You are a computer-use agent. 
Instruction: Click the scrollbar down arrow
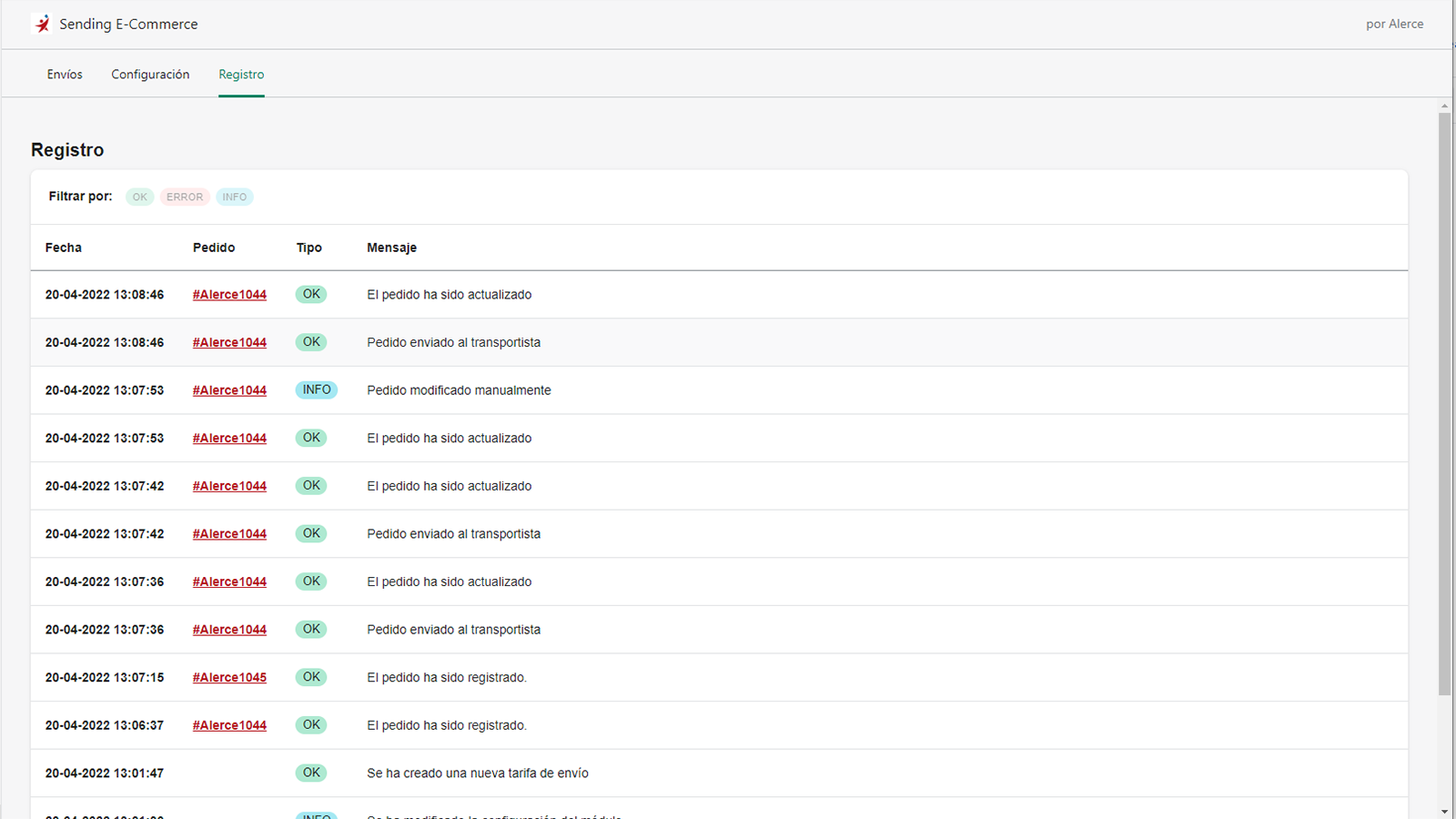click(x=1444, y=812)
